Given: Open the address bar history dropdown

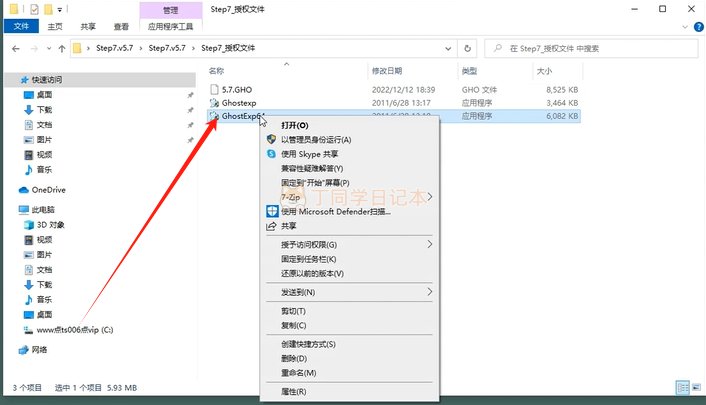Looking at the screenshot, I should tap(448, 47).
